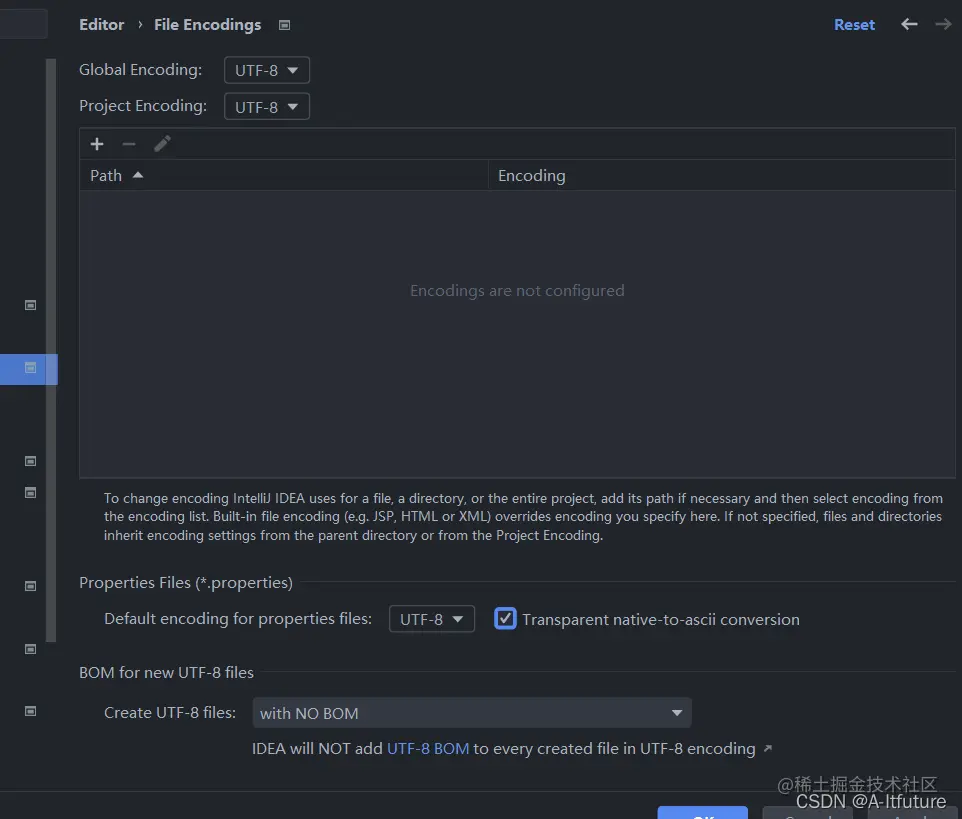Image resolution: width=962 pixels, height=819 pixels.
Task: Open default properties files encoding dropdown
Action: click(432, 619)
